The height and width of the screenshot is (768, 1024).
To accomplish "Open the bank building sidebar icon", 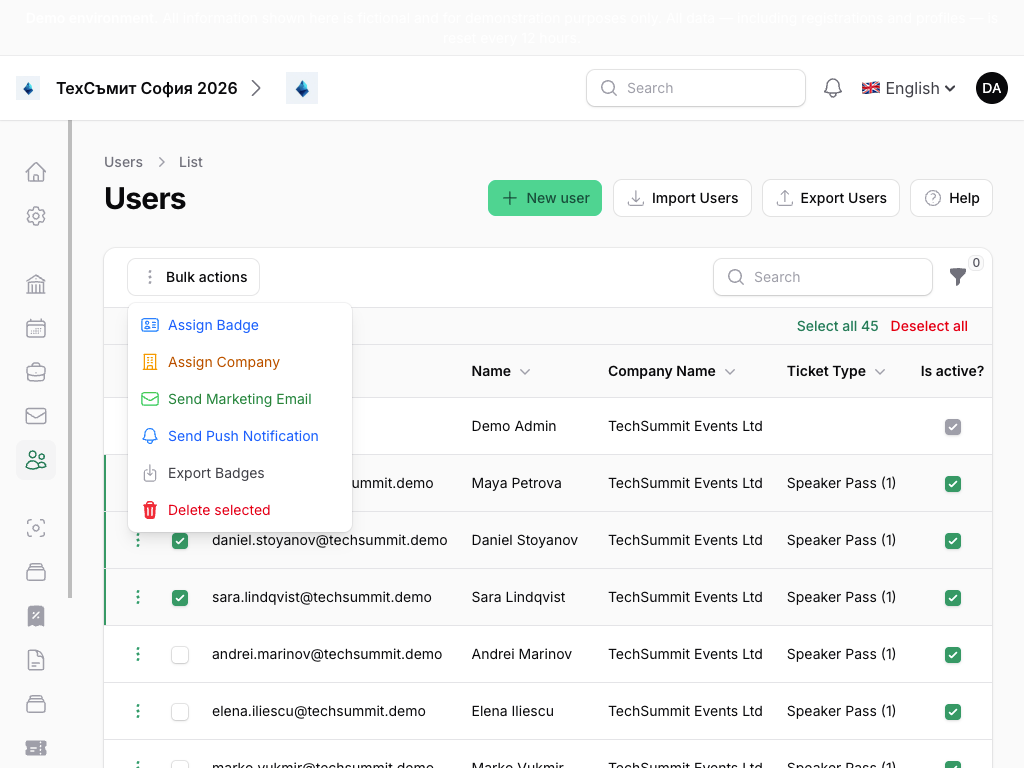I will pos(36,285).
